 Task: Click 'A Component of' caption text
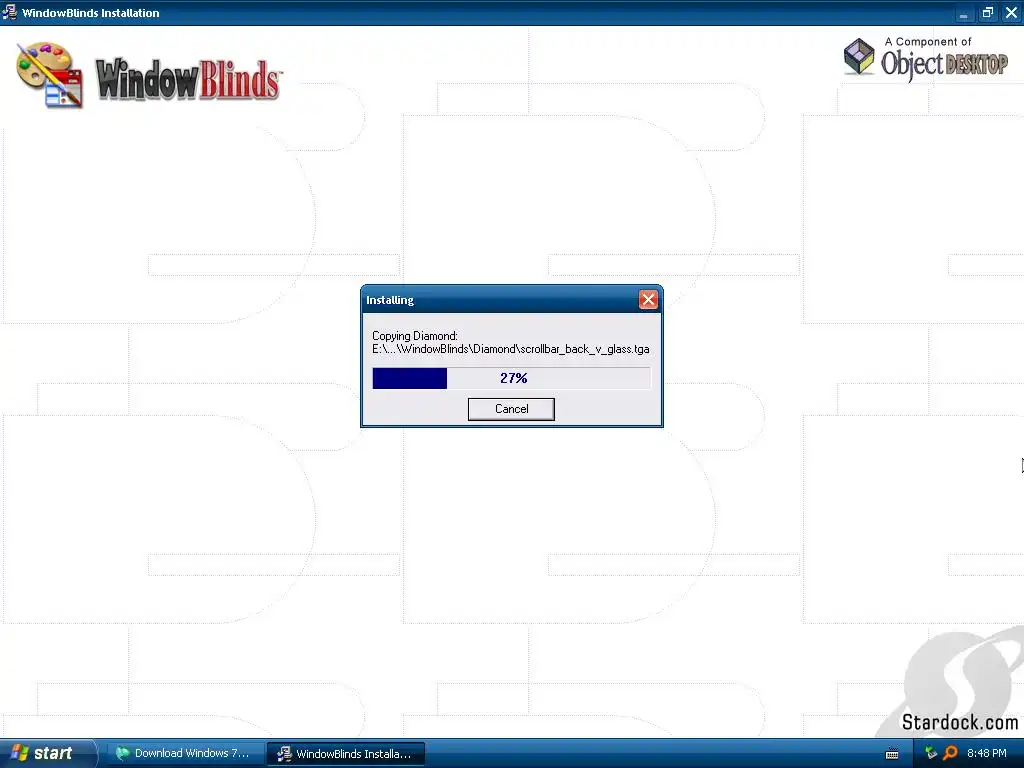click(x=928, y=42)
